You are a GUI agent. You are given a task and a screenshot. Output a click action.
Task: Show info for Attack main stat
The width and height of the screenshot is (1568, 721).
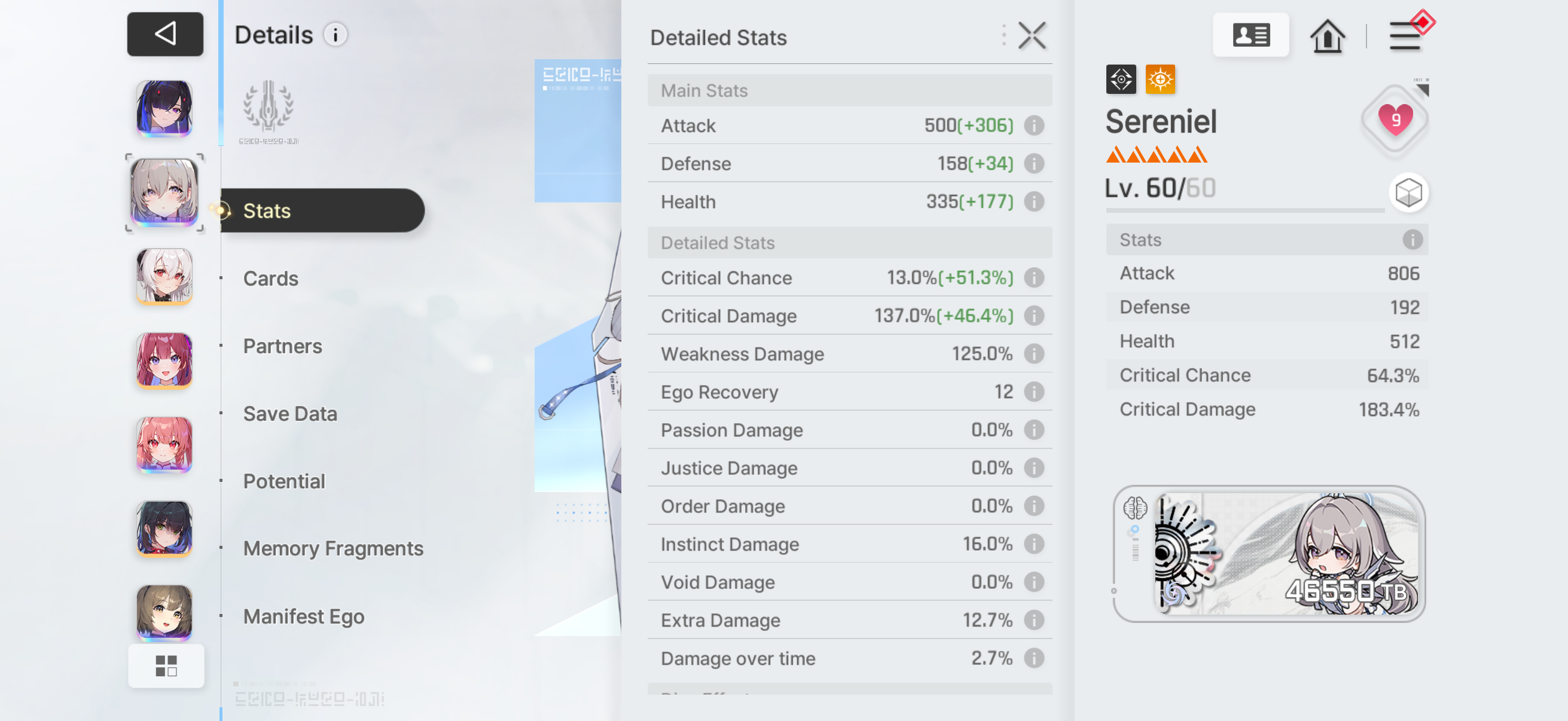coord(1034,126)
